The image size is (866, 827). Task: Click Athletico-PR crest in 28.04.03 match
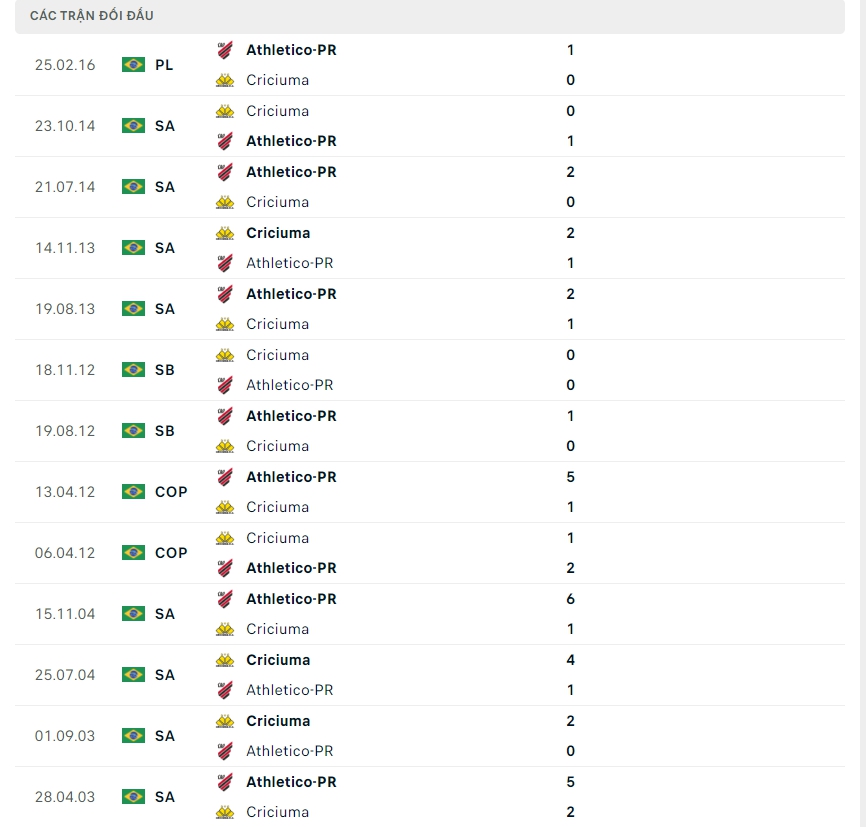pos(225,782)
